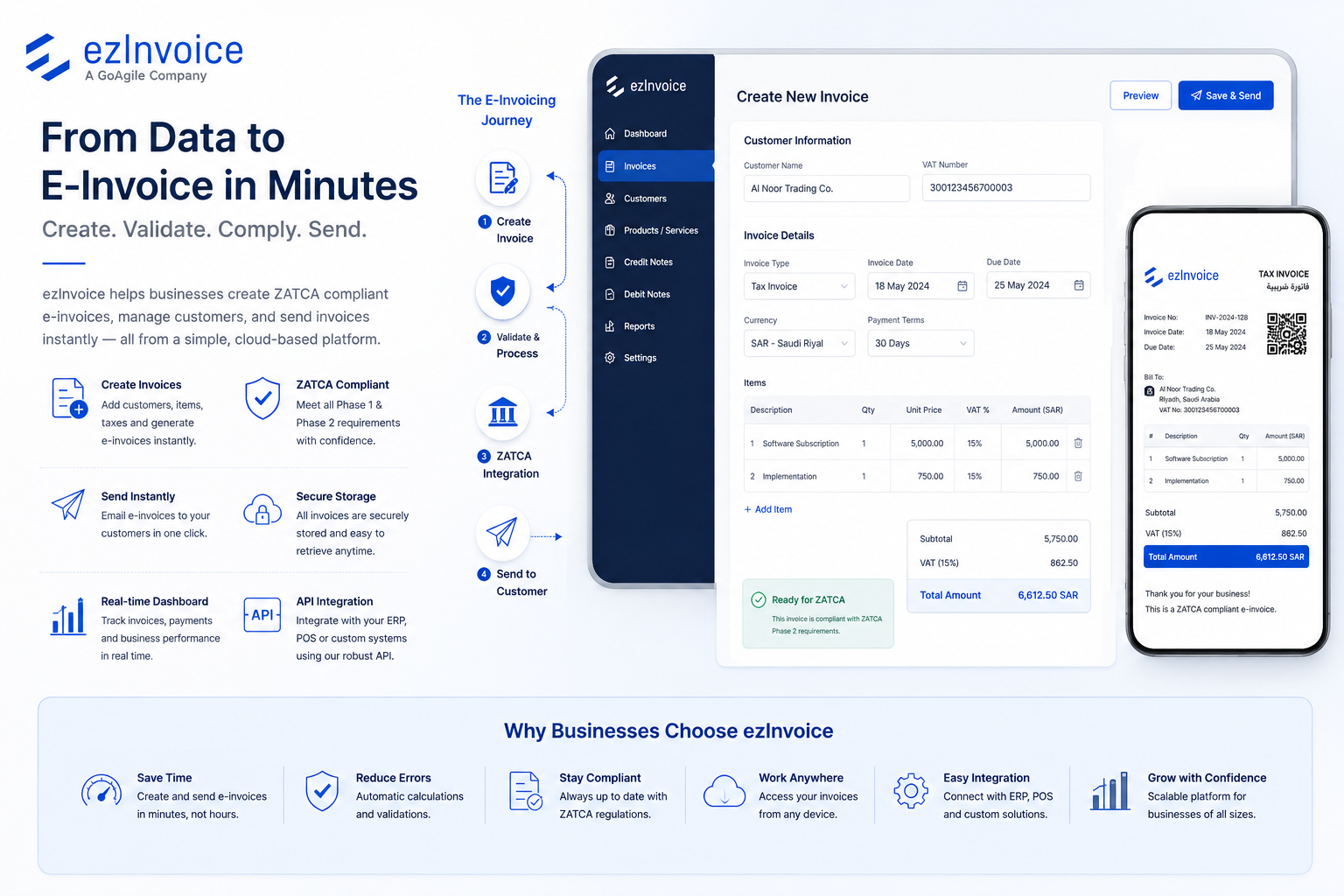
Task: Click Customer Name field Al Noor Trading Co.
Action: (827, 188)
